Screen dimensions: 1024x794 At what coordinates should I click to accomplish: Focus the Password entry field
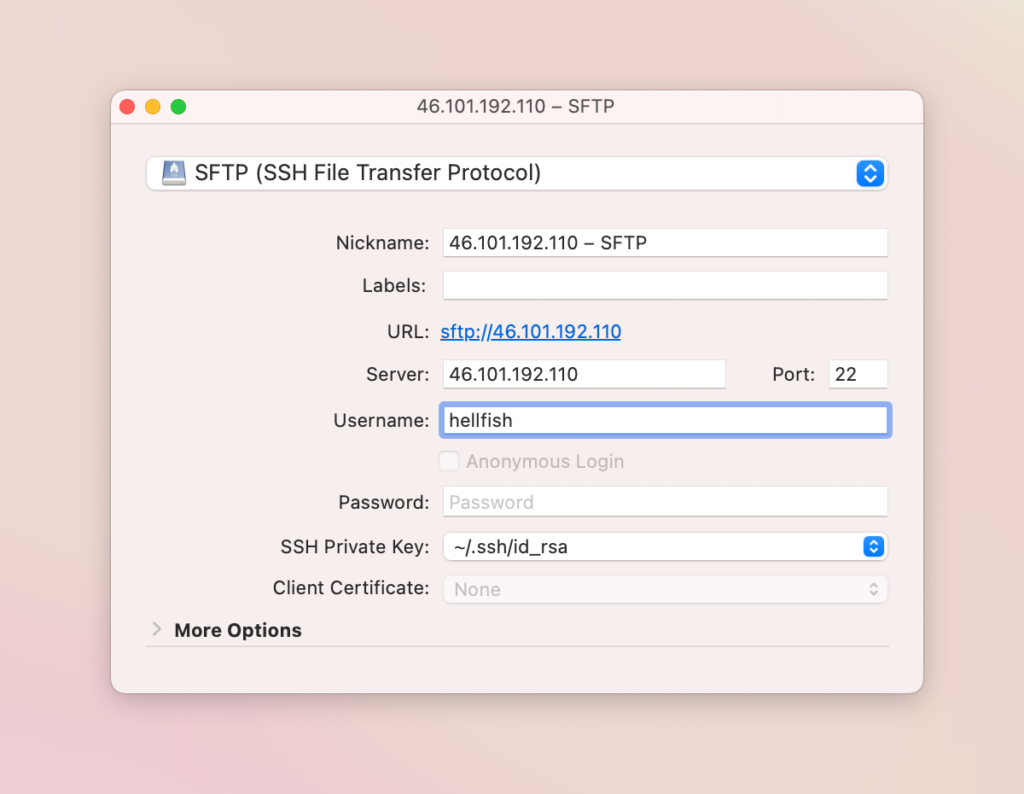click(665, 501)
